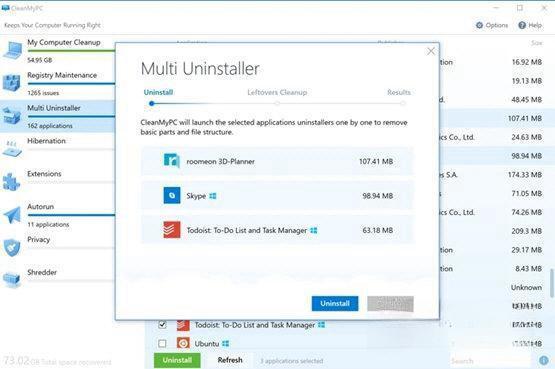555x369 pixels.
Task: Open the Help question mark icon
Action: pyautogui.click(x=522, y=25)
